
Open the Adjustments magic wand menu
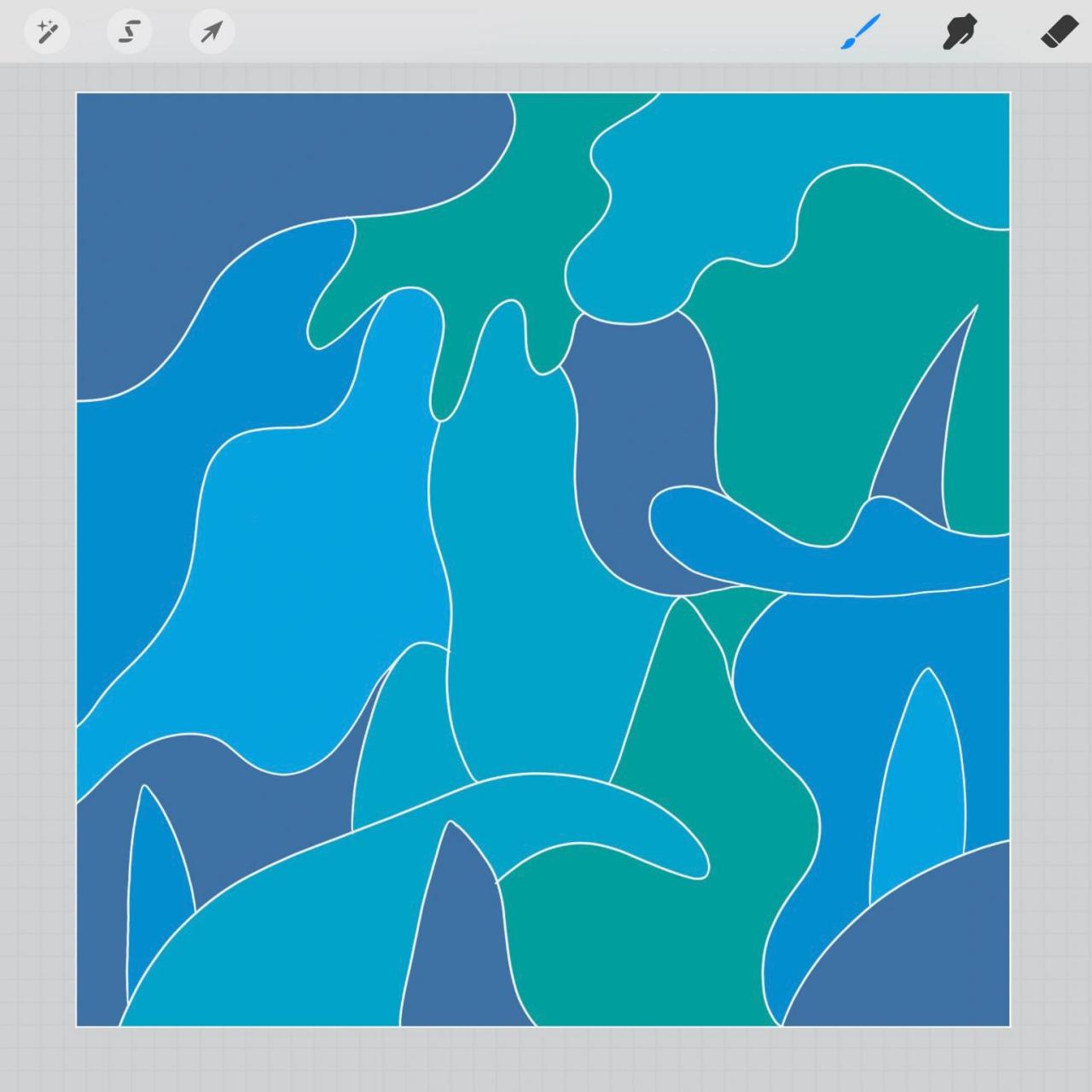point(47,32)
